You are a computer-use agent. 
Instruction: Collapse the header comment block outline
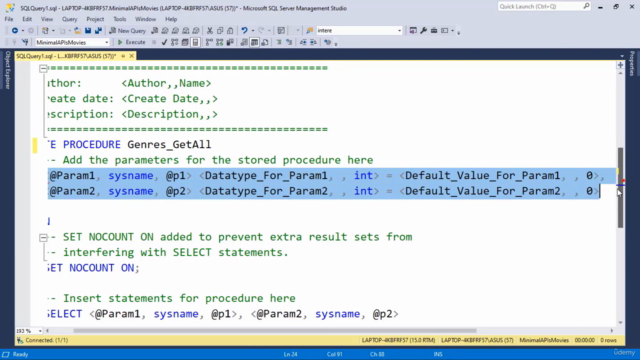click(43, 69)
